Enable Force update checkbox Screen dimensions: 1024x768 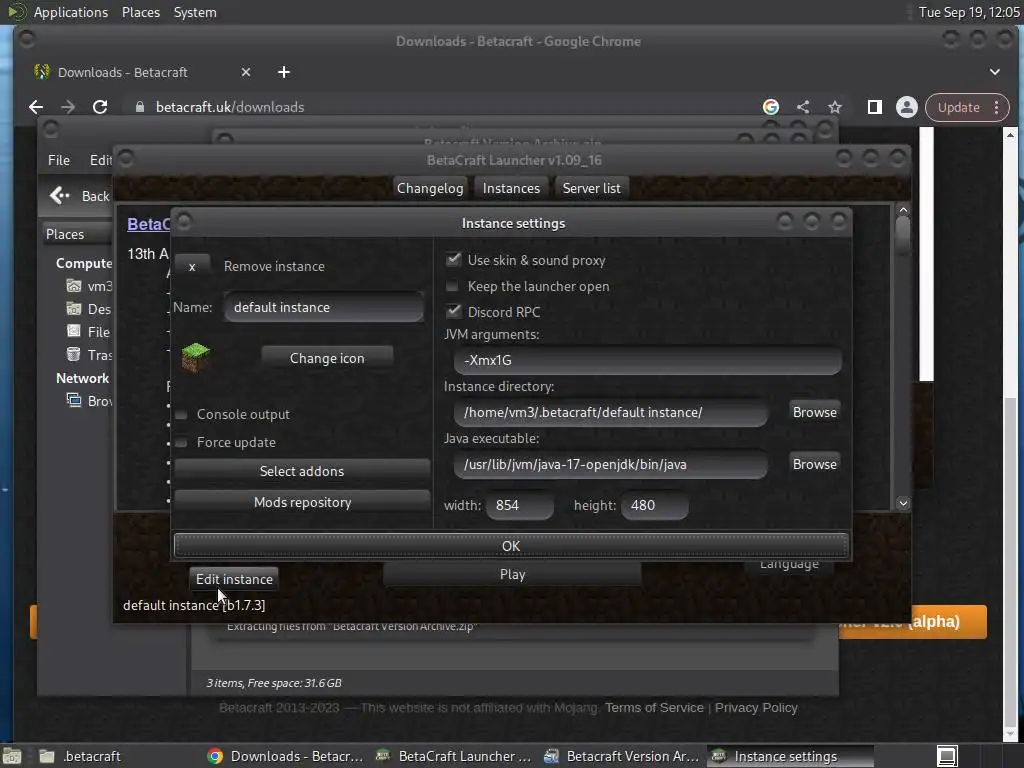pyautogui.click(x=182, y=442)
